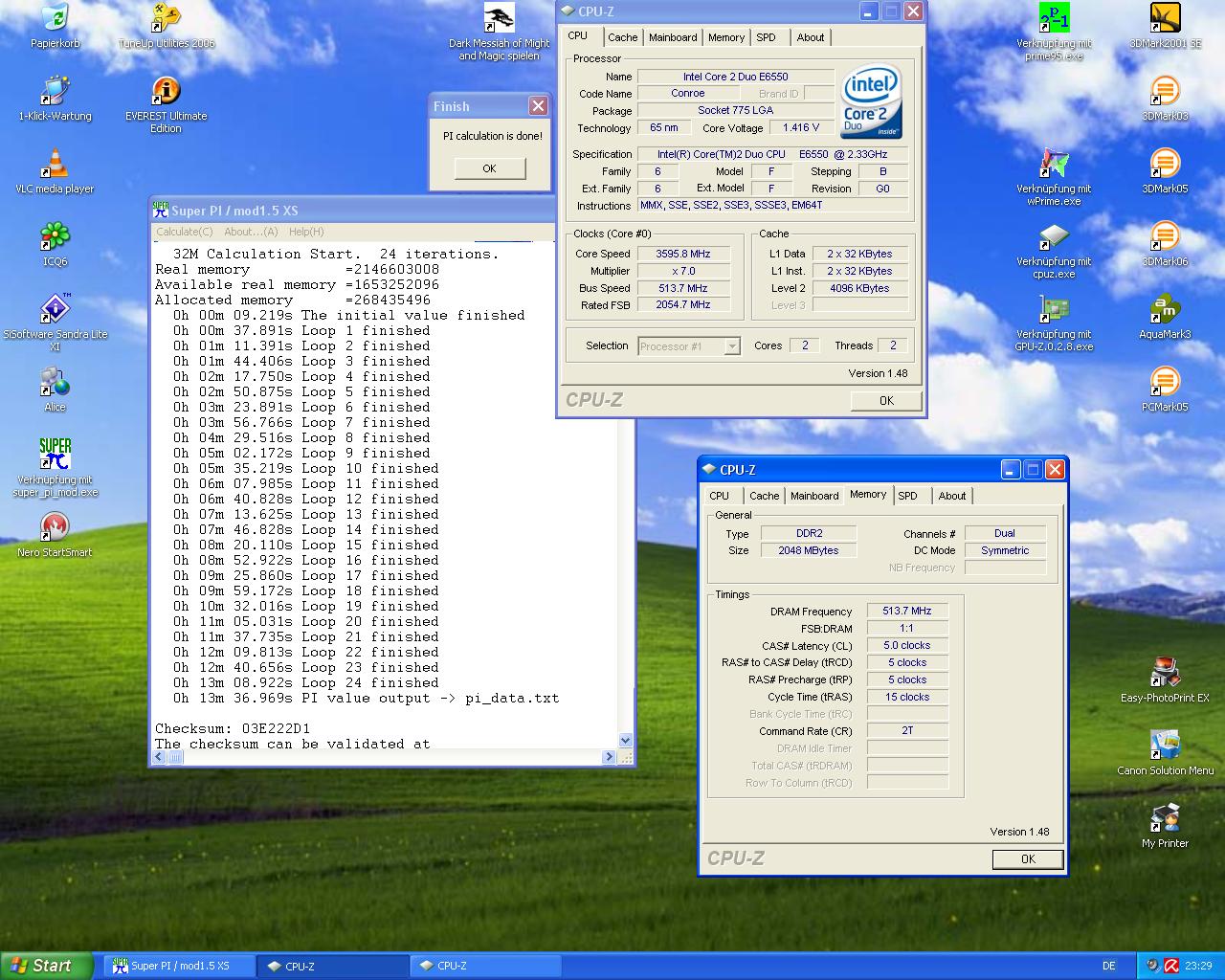Open 1-Klick-Wartung desktop icon

pos(55,92)
